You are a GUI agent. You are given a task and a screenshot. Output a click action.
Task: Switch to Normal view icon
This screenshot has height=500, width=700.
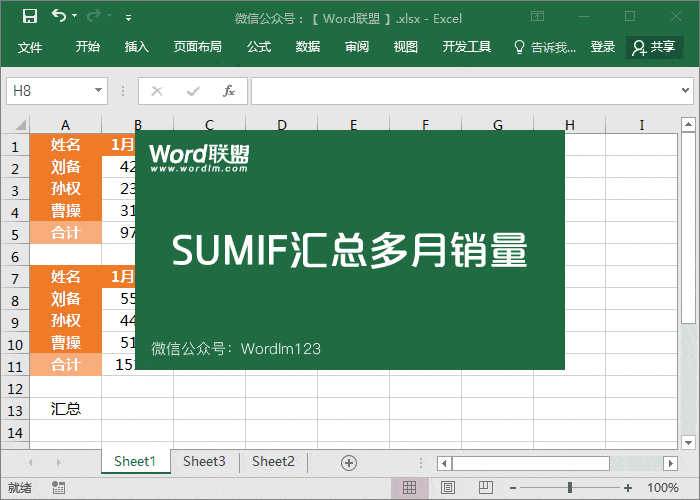tap(409, 488)
